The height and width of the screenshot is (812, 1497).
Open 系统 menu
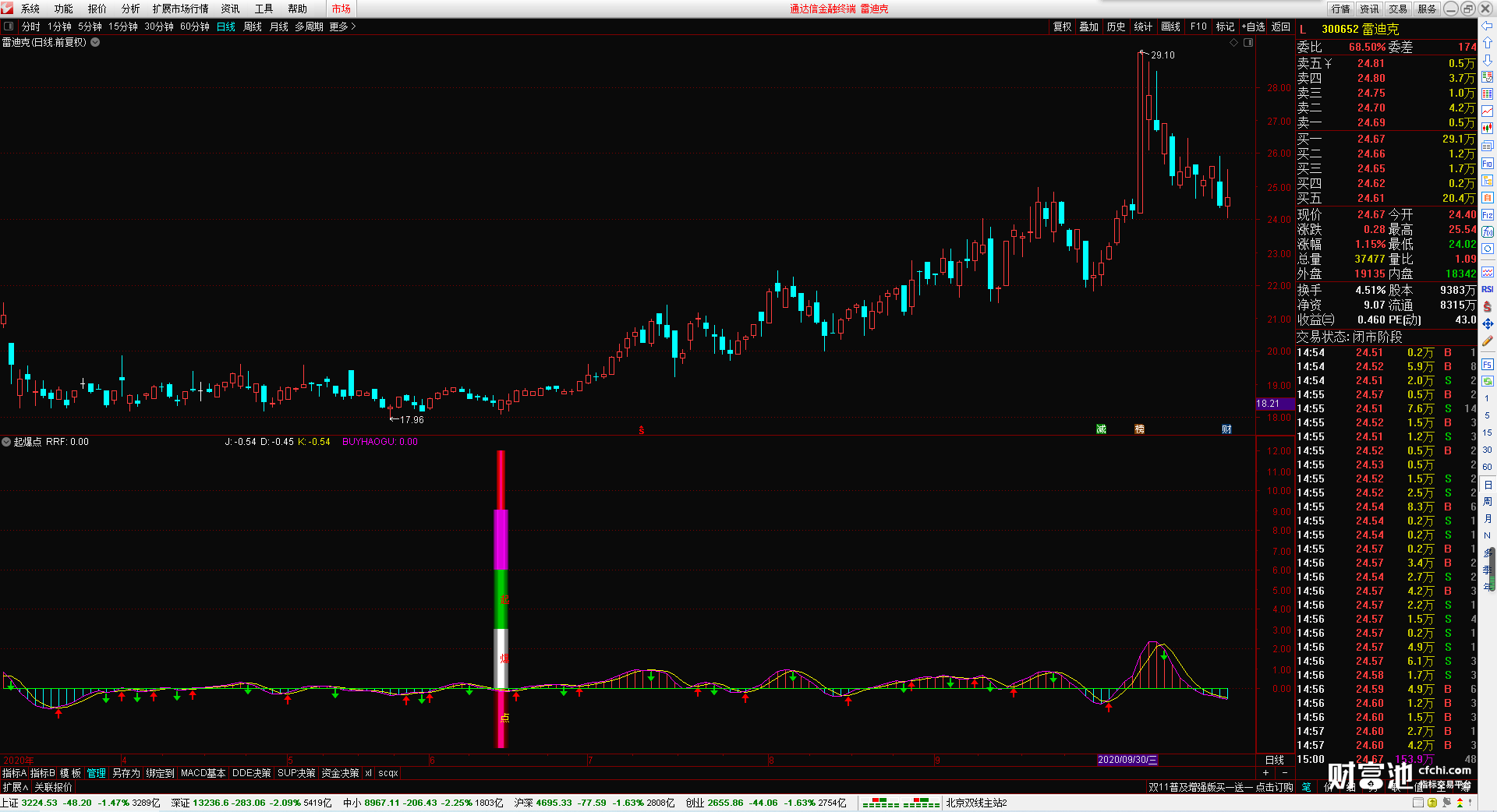click(30, 9)
